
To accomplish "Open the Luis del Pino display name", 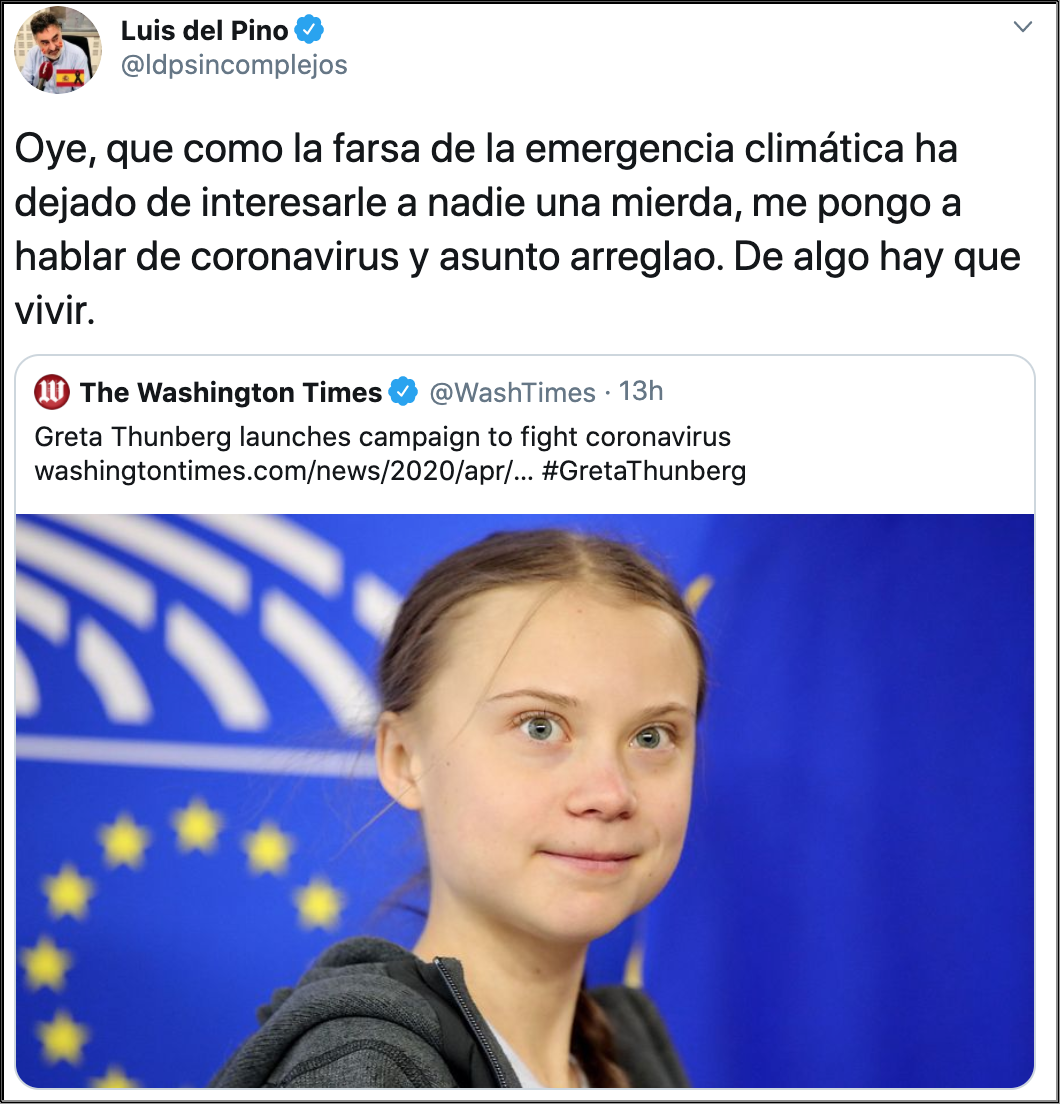I will 204,30.
